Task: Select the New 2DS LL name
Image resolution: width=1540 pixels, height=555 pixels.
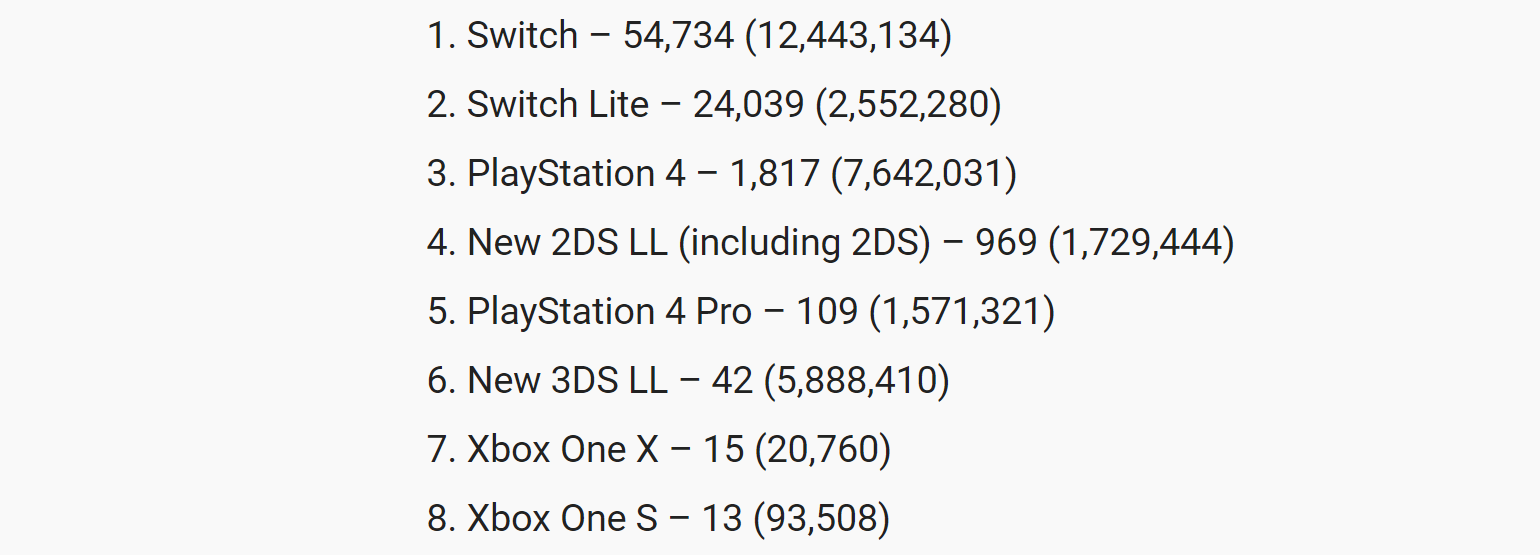Action: pos(567,243)
